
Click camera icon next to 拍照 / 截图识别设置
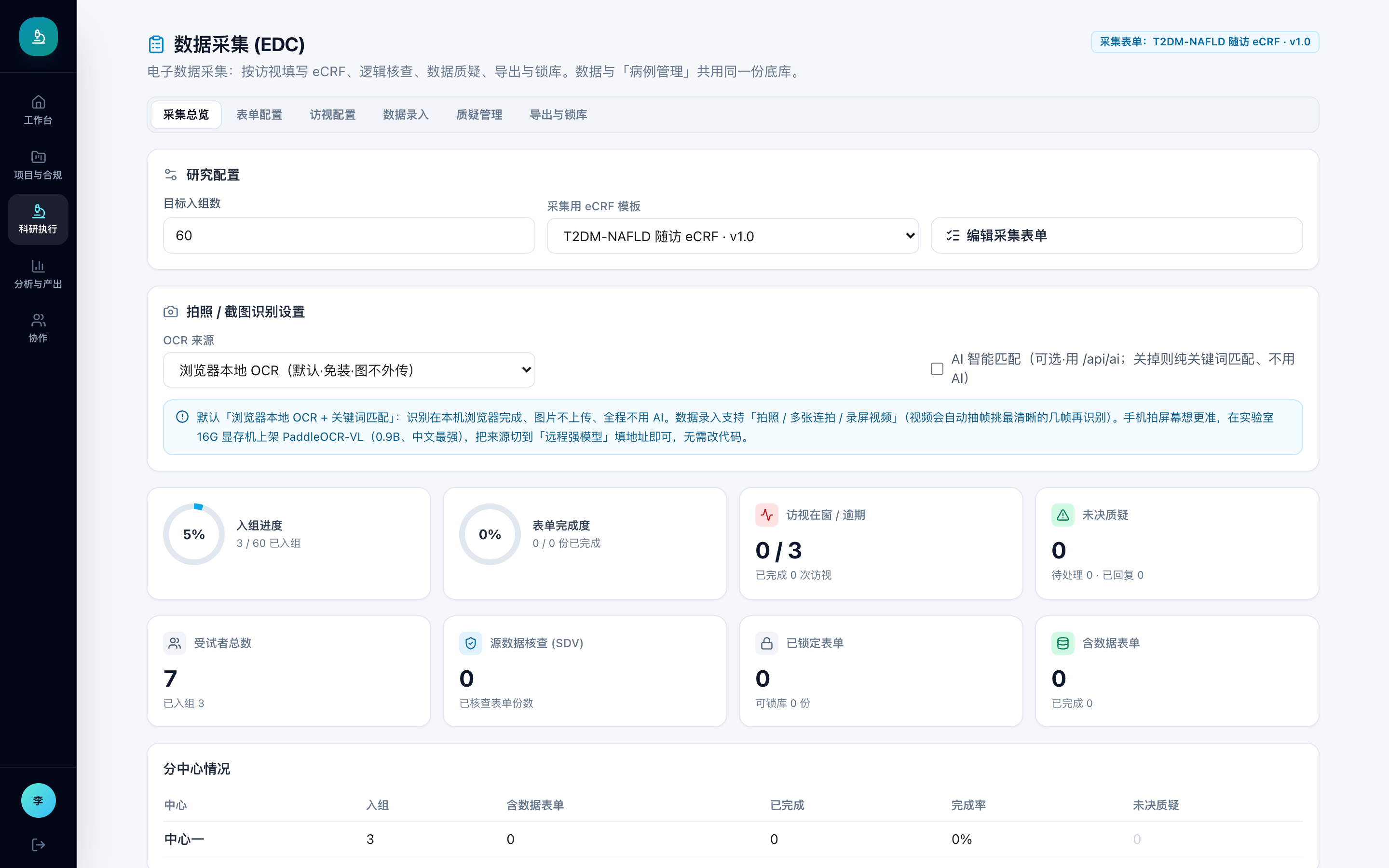click(170, 312)
